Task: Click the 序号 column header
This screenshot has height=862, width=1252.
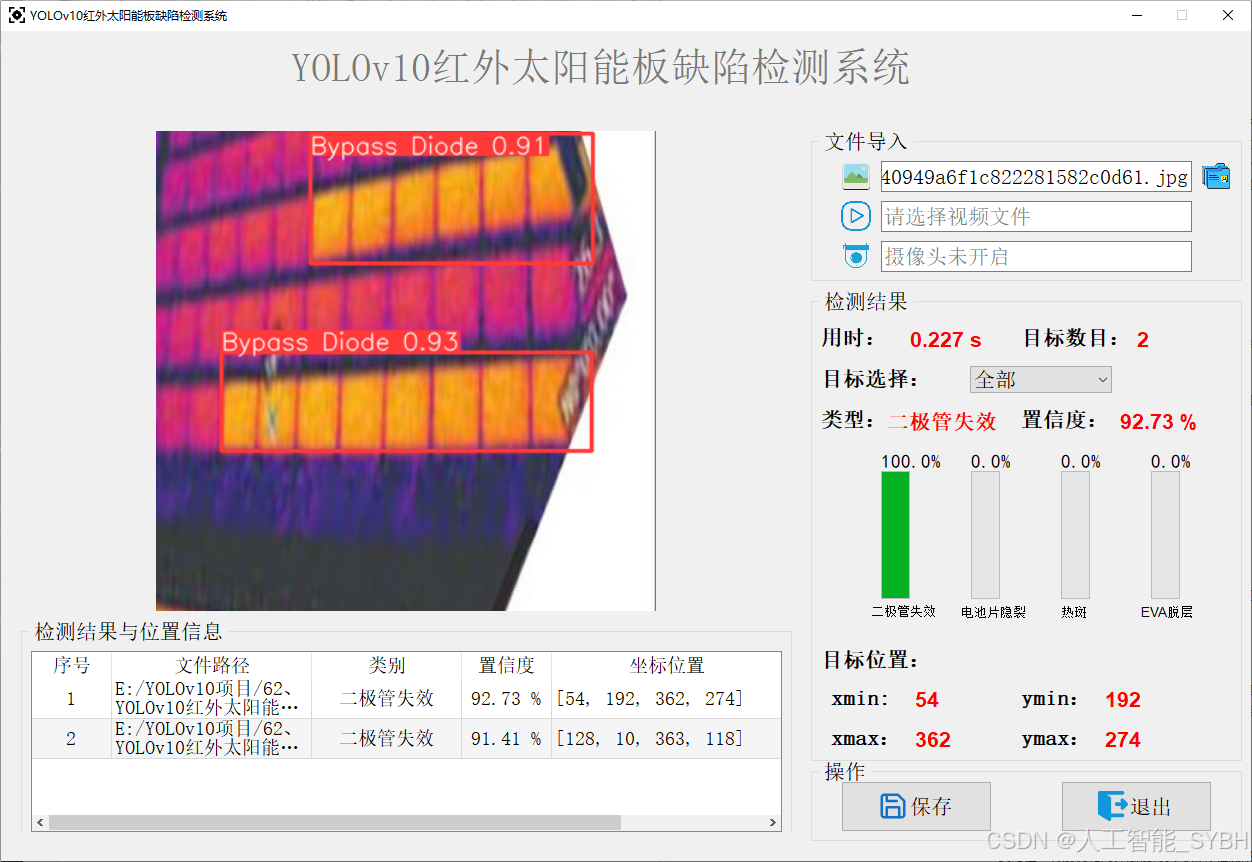Action: pos(72,665)
